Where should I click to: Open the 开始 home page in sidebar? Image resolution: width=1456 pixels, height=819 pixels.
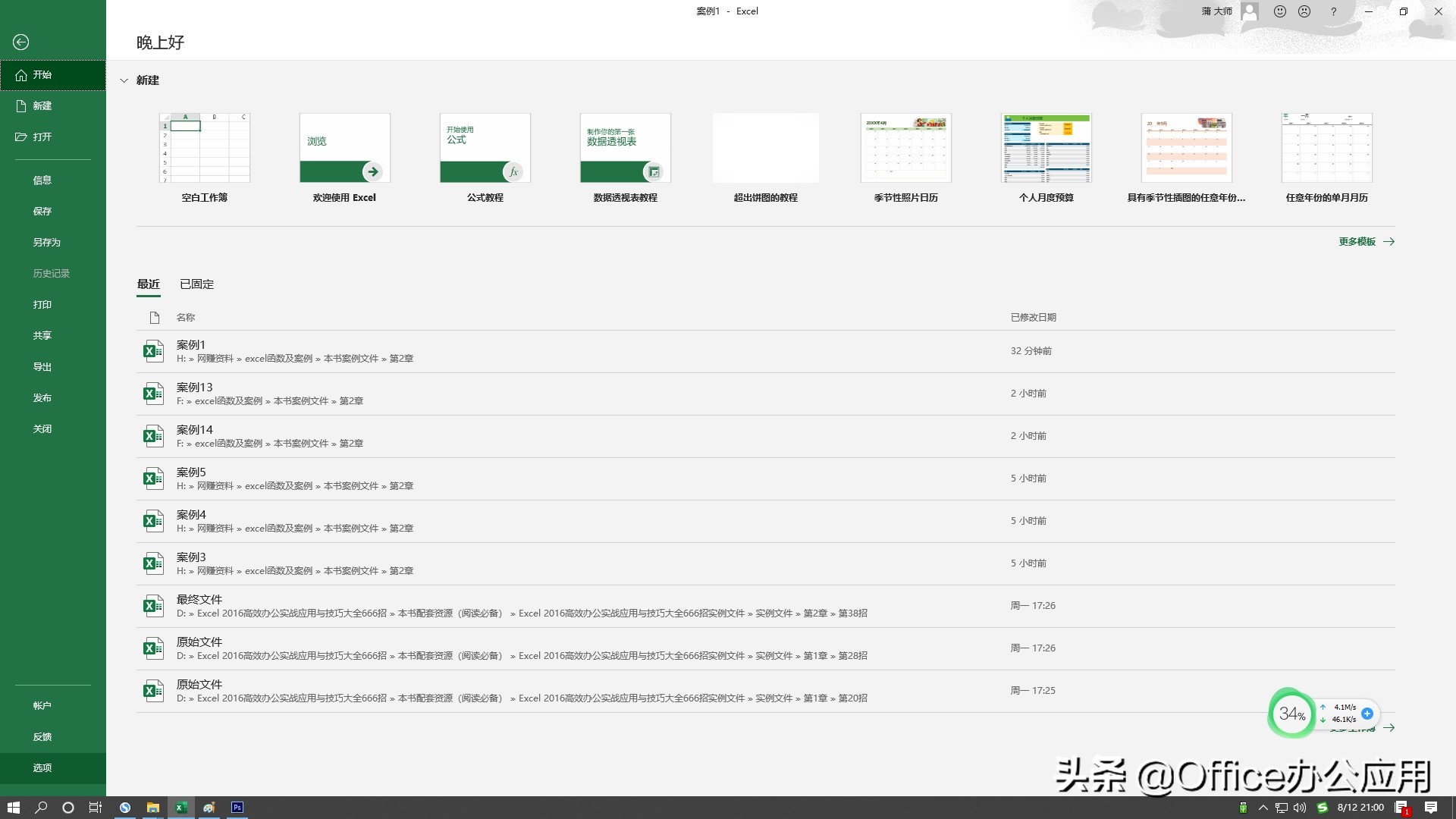coord(53,75)
